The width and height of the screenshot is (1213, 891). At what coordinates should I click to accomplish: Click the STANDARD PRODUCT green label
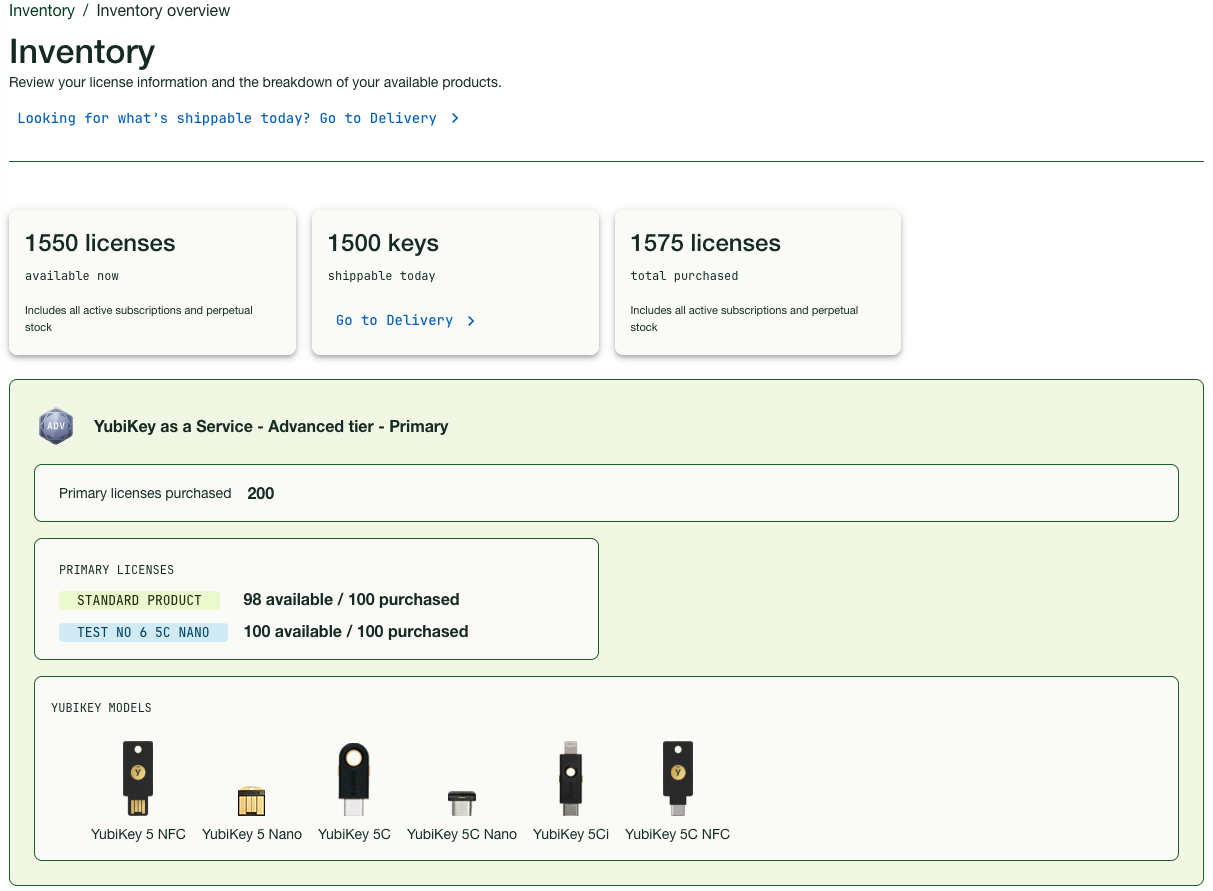pyautogui.click(x=140, y=600)
